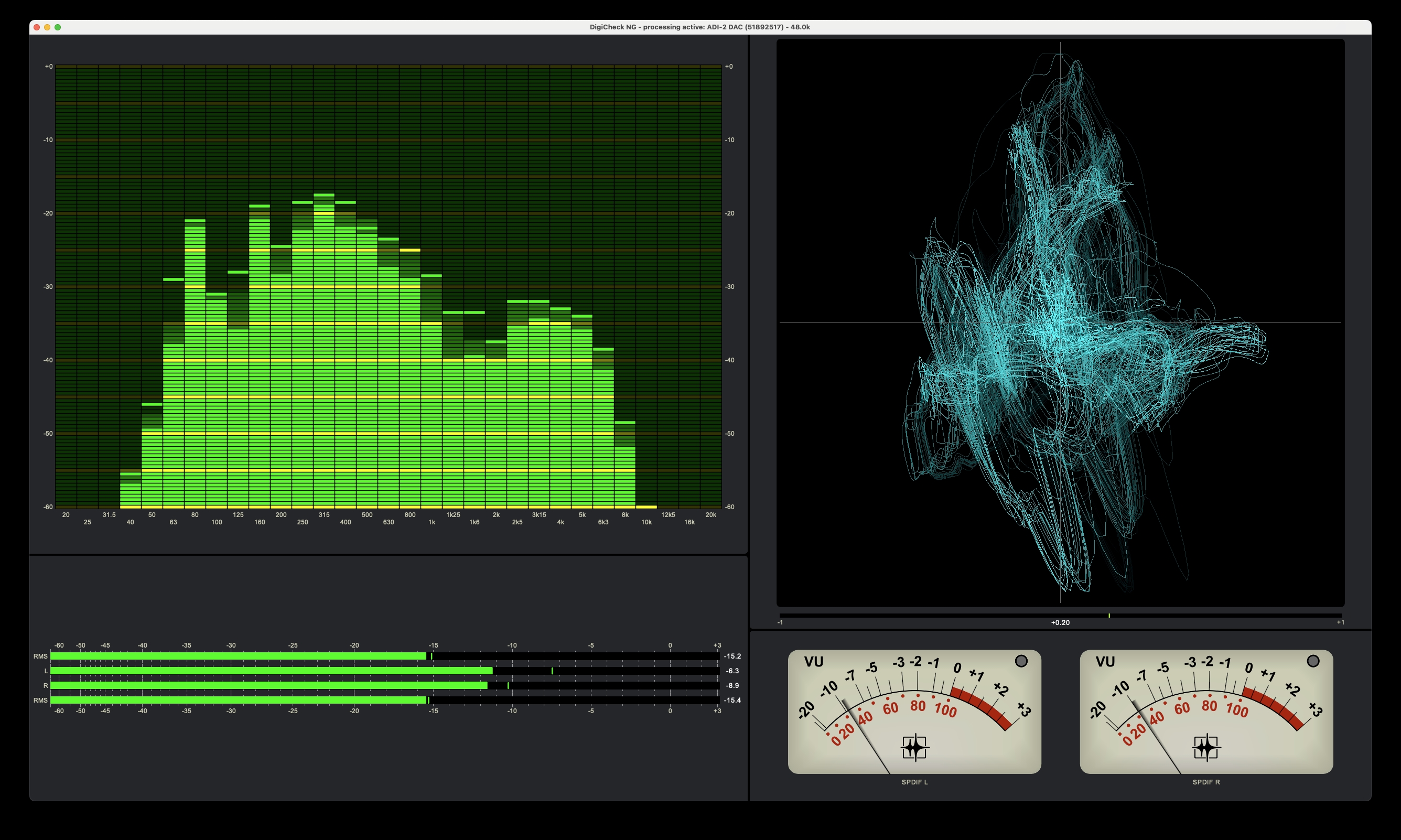Image resolution: width=1401 pixels, height=840 pixels.
Task: Click the green full-screen window button
Action: (58, 27)
